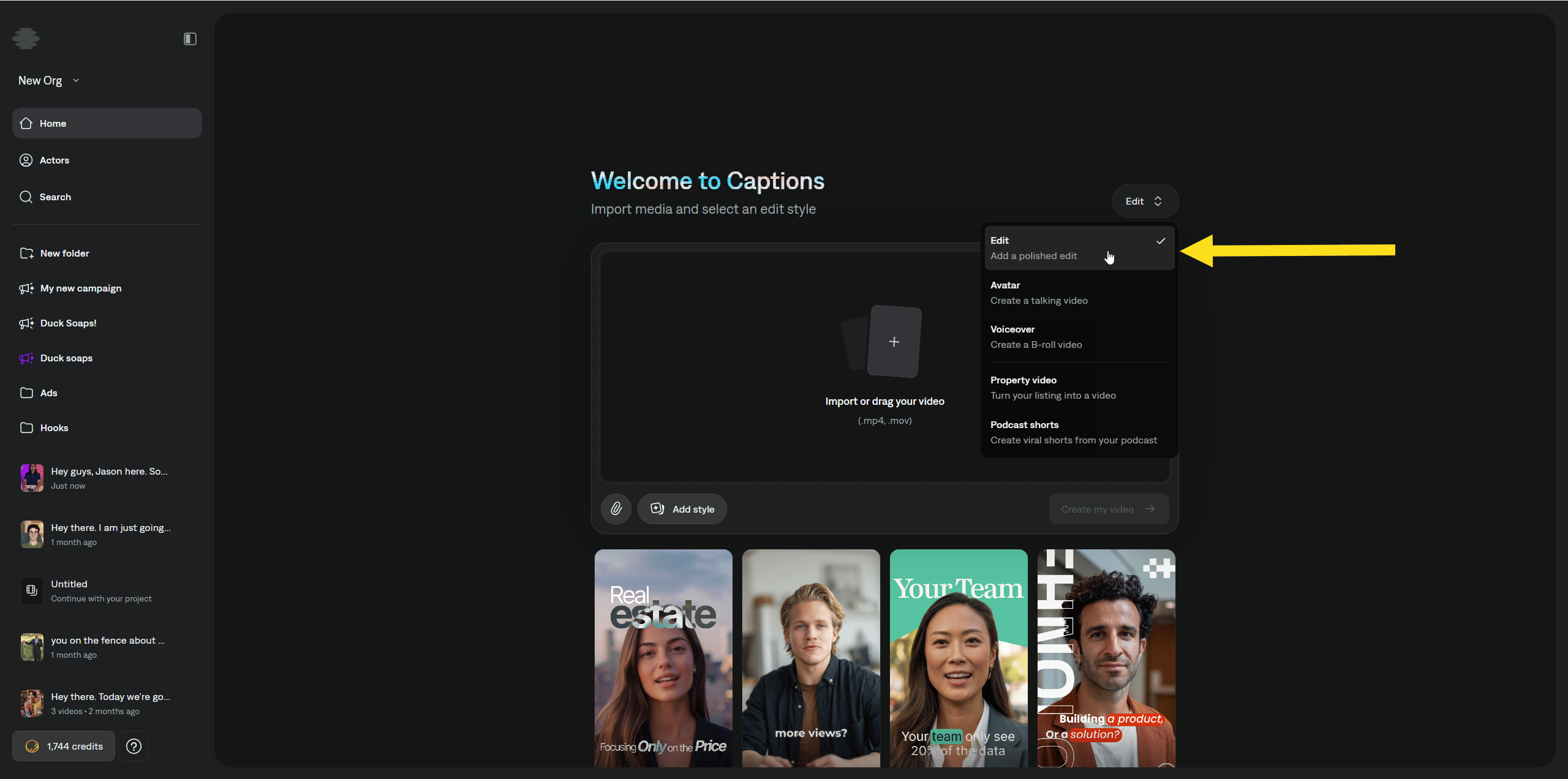The image size is (1568, 779).
Task: Click 'Import media and select an edit style'
Action: click(x=703, y=209)
